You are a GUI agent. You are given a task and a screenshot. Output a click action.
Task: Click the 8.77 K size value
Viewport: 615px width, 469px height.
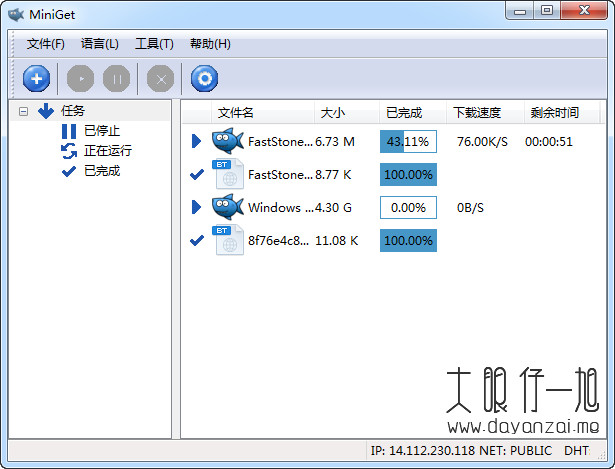point(333,175)
